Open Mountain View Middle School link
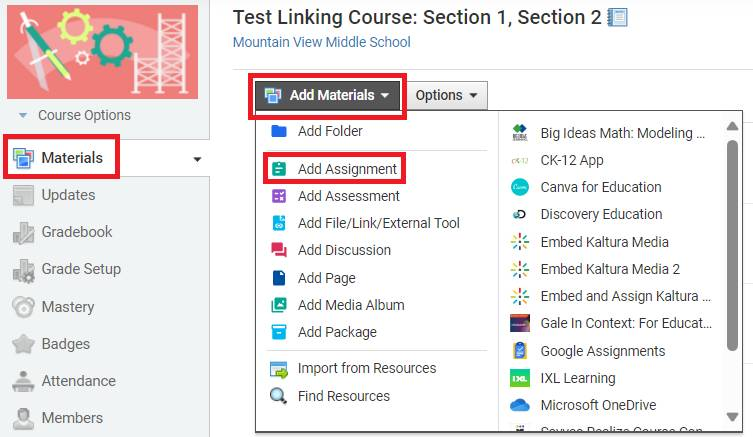 coord(321,42)
